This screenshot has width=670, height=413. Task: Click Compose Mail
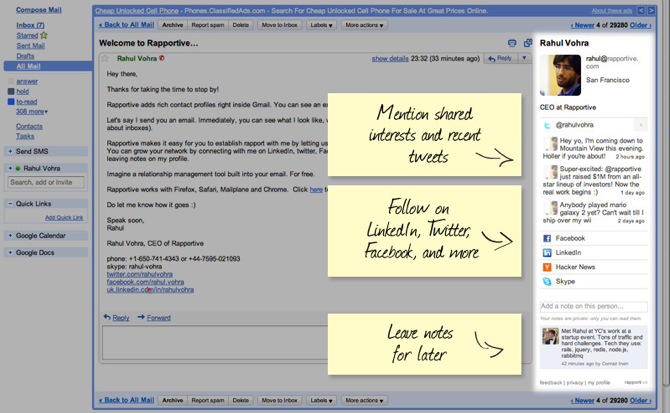[x=39, y=10]
